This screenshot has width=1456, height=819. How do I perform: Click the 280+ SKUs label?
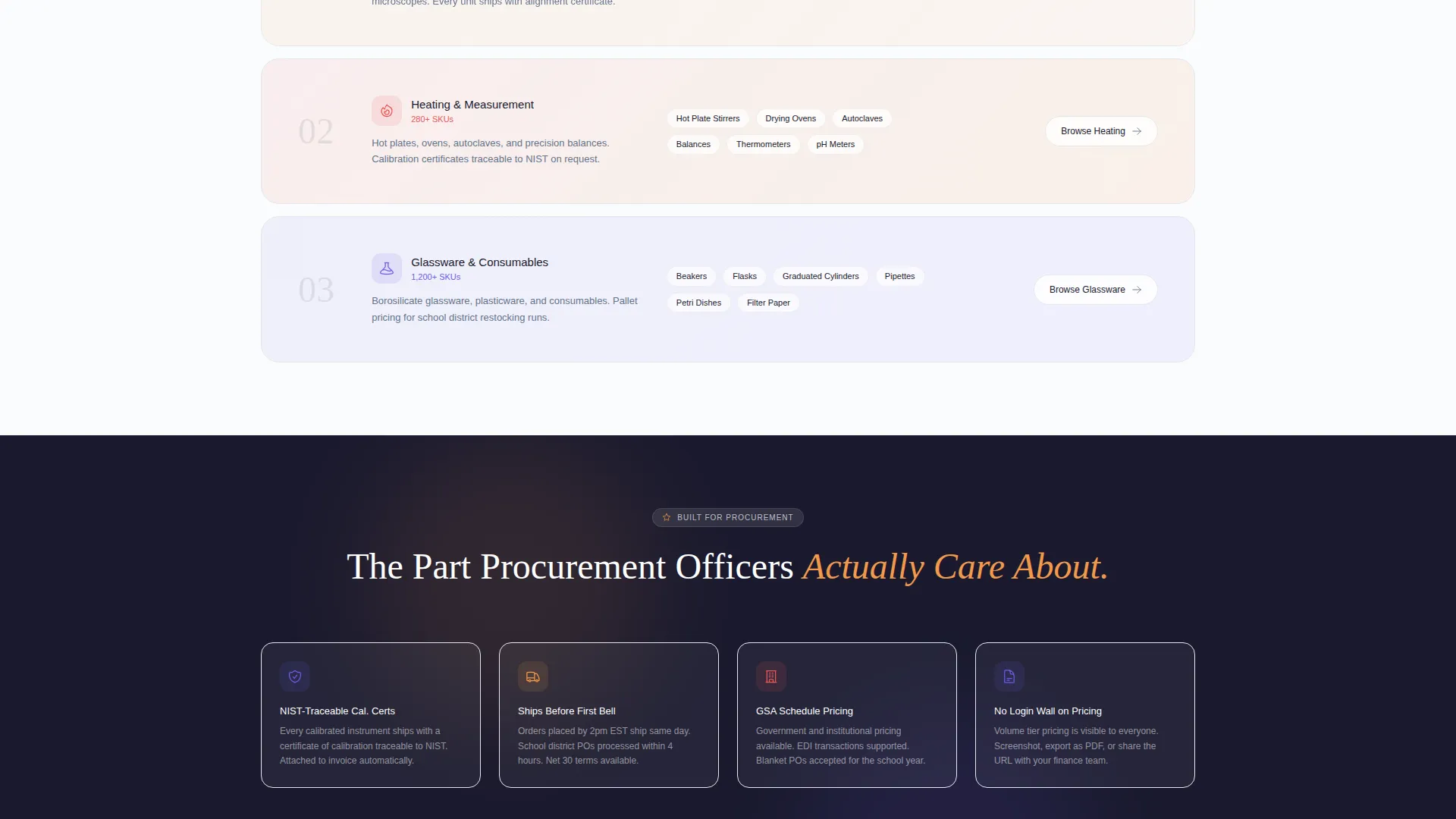click(x=432, y=119)
